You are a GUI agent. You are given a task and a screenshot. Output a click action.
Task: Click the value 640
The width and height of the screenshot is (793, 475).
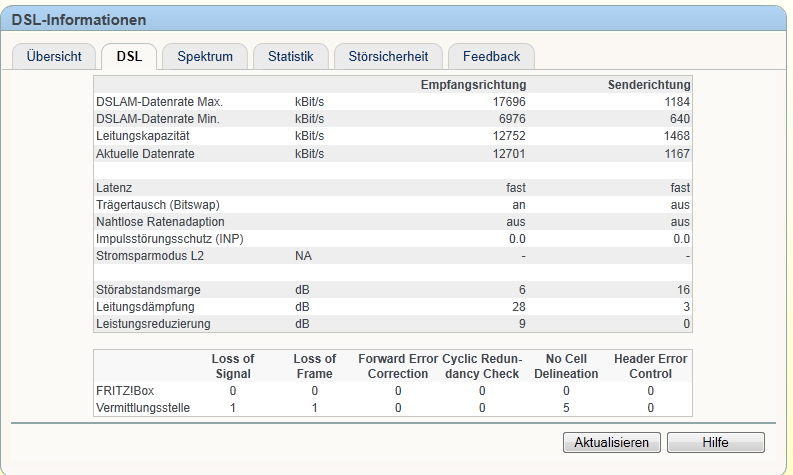point(680,119)
